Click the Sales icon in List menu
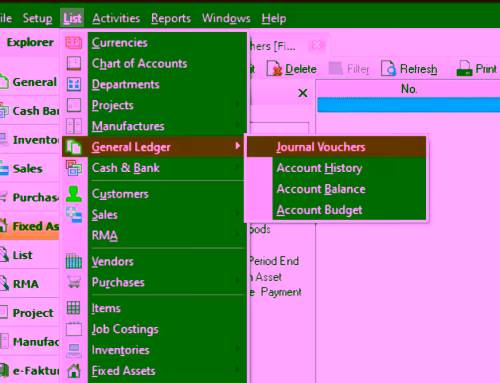Image resolution: width=500 pixels, height=383 pixels. (74, 215)
